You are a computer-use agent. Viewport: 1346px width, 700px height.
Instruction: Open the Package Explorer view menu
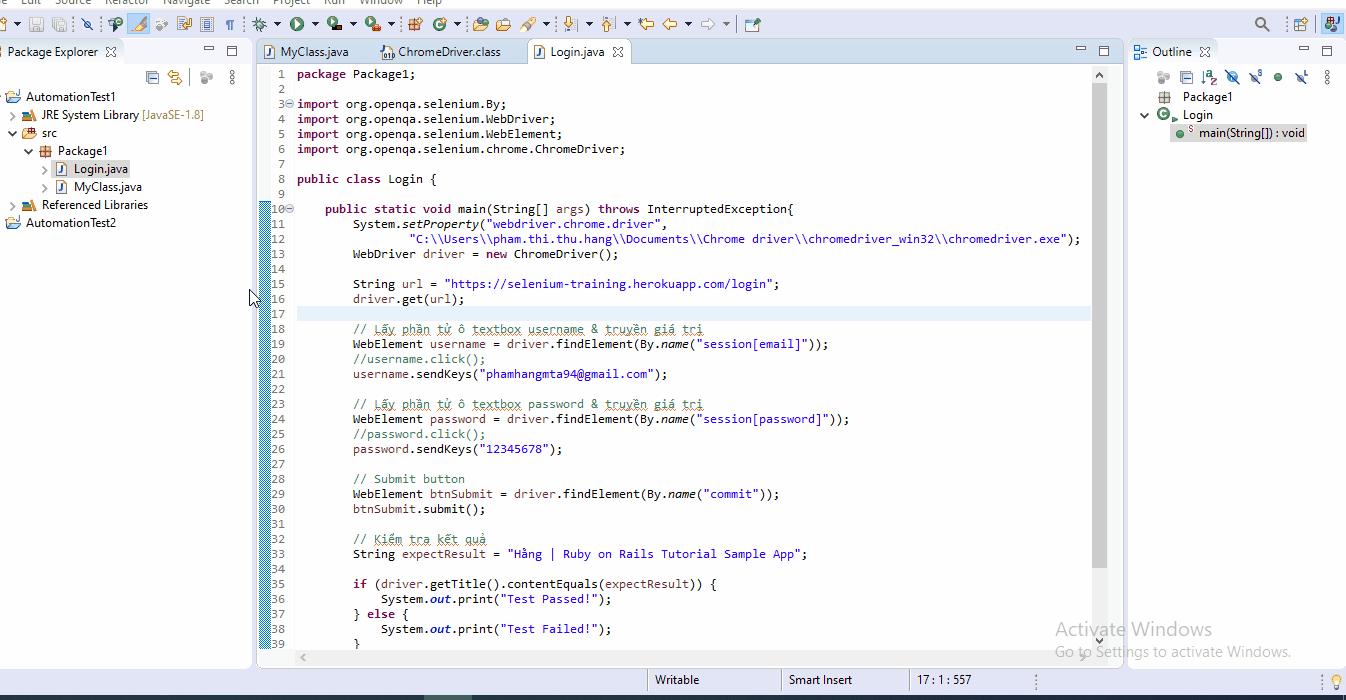[x=232, y=77]
